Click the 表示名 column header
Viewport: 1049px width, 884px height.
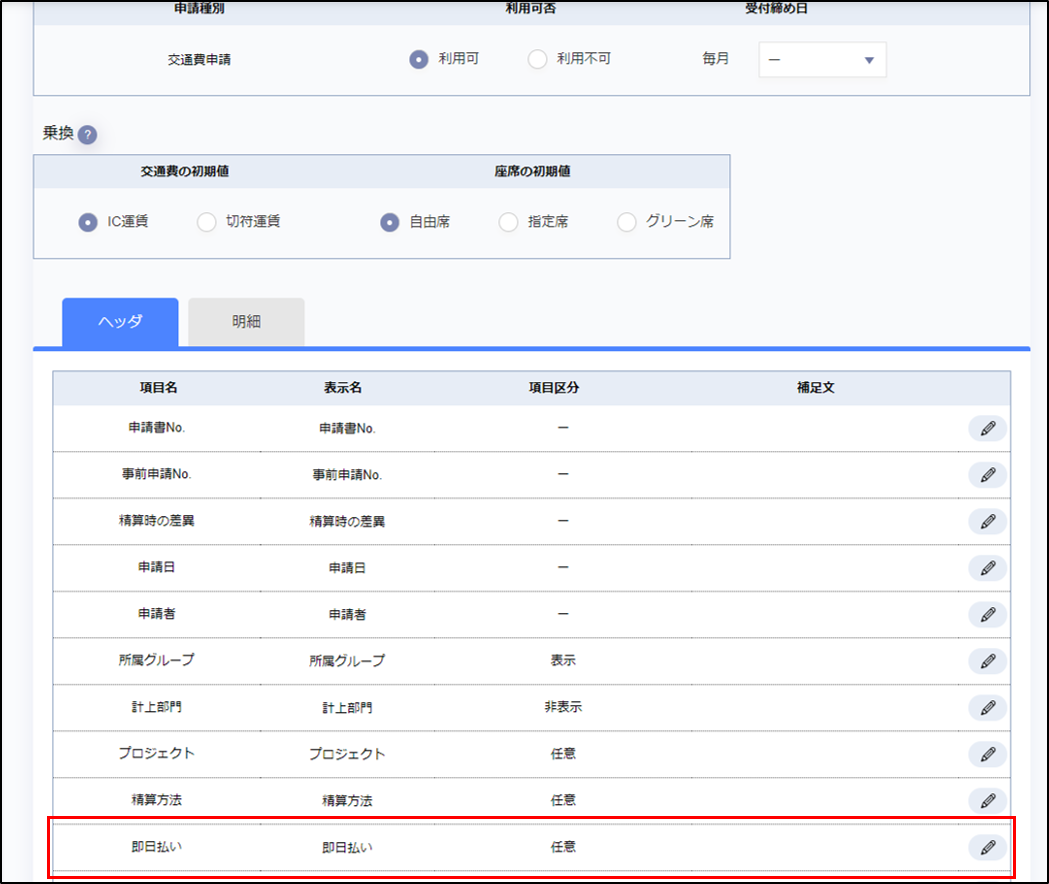click(343, 387)
